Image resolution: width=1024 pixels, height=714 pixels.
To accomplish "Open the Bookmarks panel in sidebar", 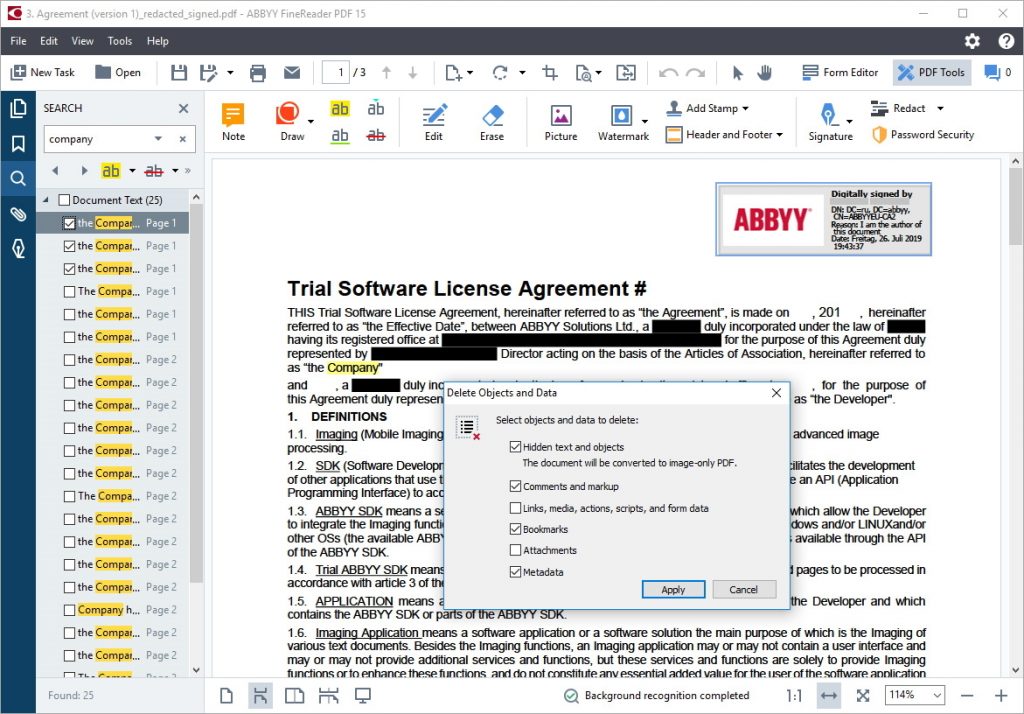I will pos(17,144).
